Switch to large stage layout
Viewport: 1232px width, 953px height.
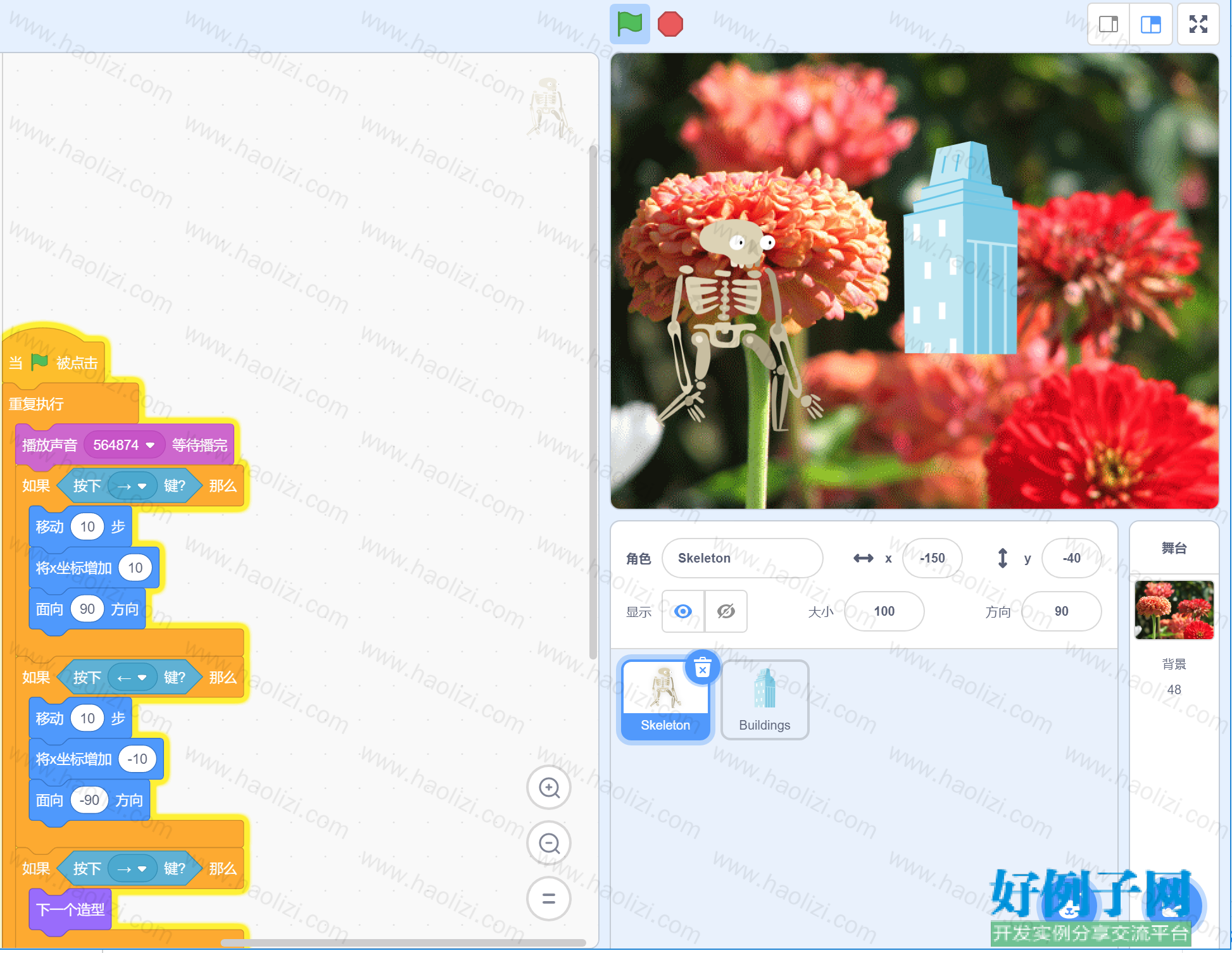pos(1150,24)
